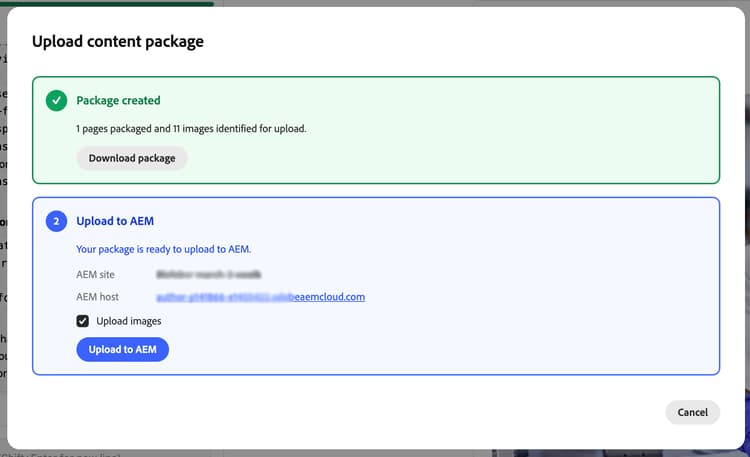Uncheck the Upload images checkbox
Screen dimensions: 750x457
pyautogui.click(x=83, y=321)
